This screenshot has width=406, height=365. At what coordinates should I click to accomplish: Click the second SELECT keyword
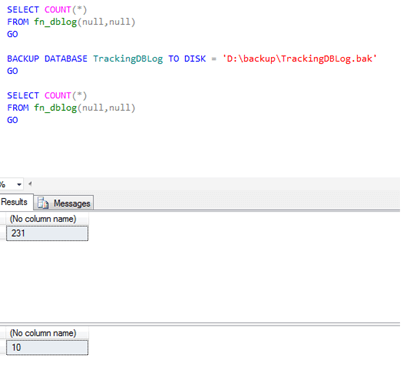[23, 96]
